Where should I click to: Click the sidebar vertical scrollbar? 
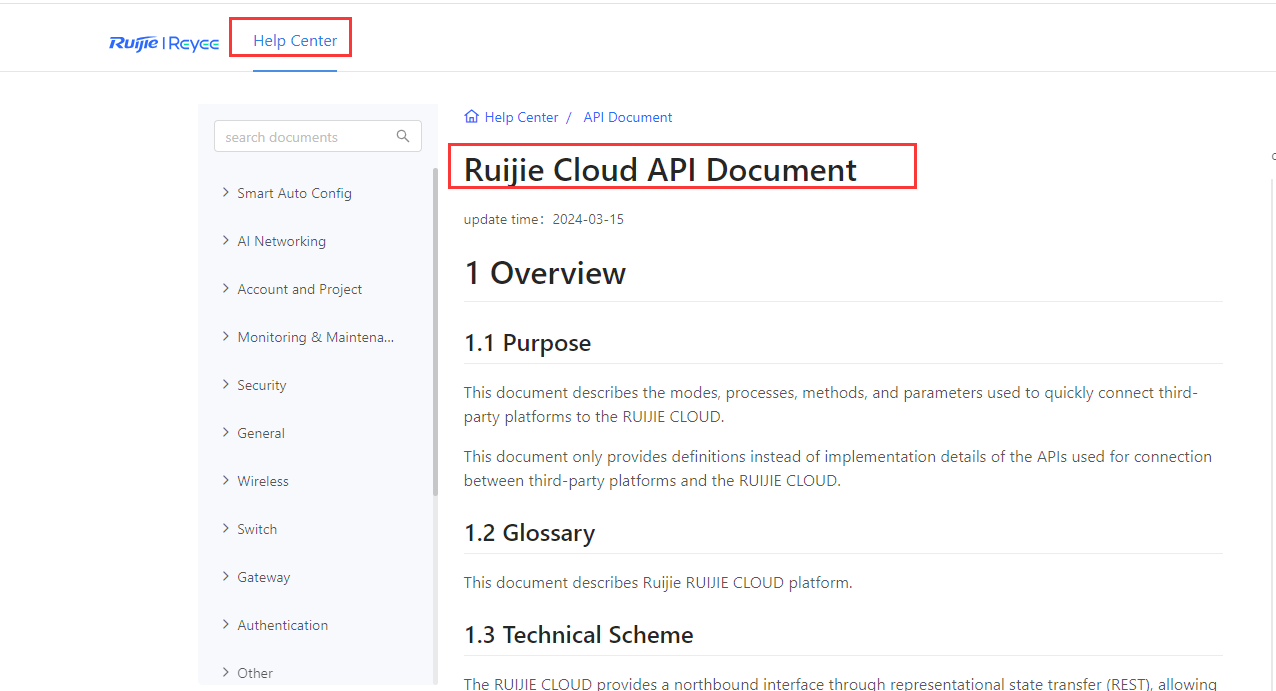pyautogui.click(x=435, y=331)
